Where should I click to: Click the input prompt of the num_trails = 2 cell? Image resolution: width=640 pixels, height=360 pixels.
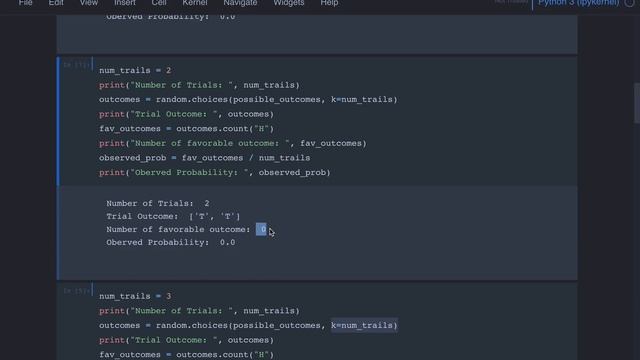pos(76,65)
